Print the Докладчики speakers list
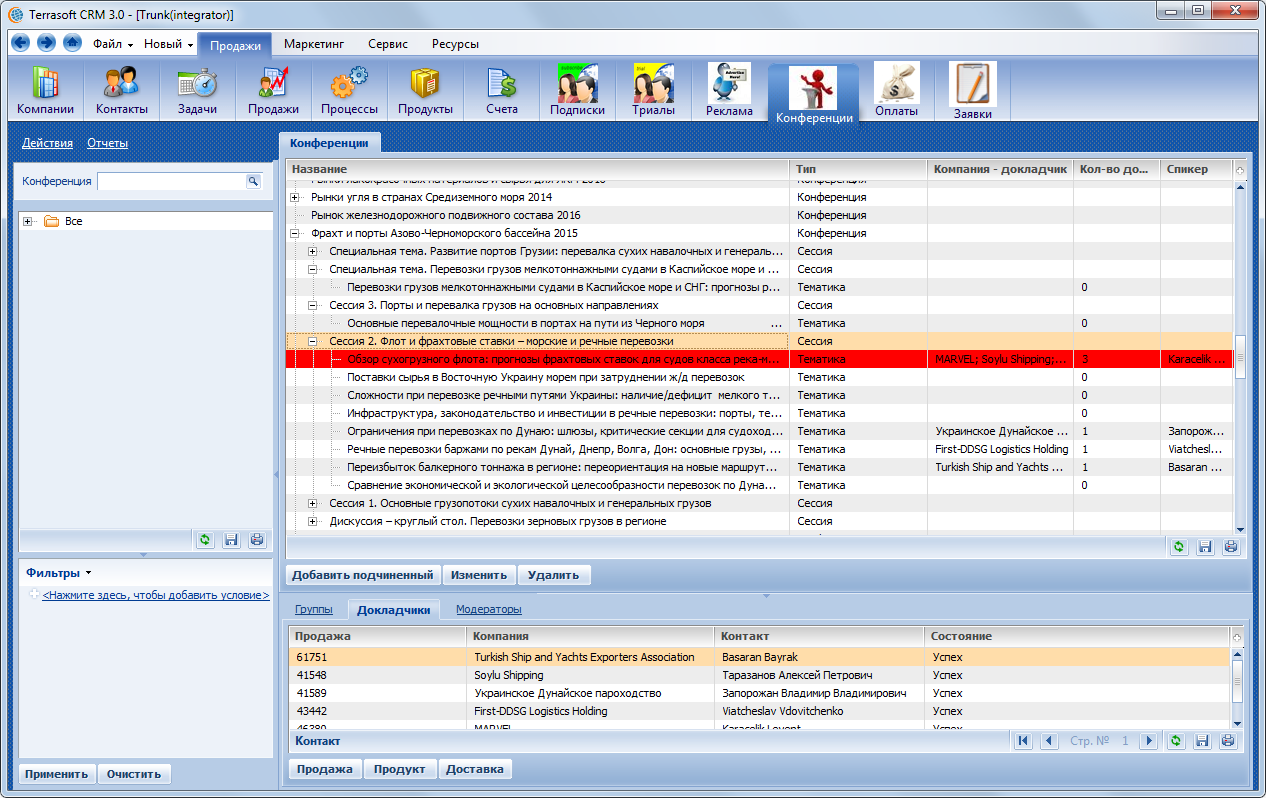This screenshot has width=1266, height=798. 1229,741
